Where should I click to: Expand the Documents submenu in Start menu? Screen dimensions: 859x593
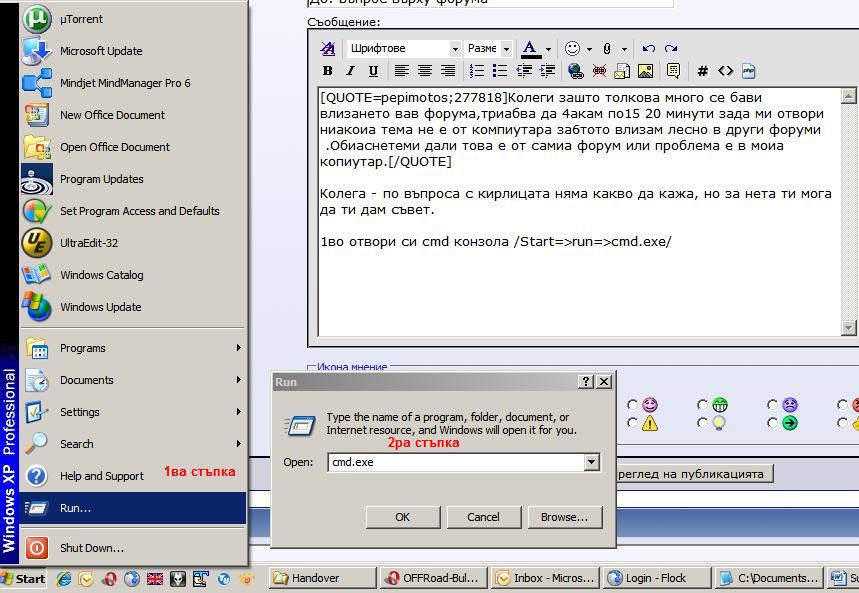click(133, 380)
